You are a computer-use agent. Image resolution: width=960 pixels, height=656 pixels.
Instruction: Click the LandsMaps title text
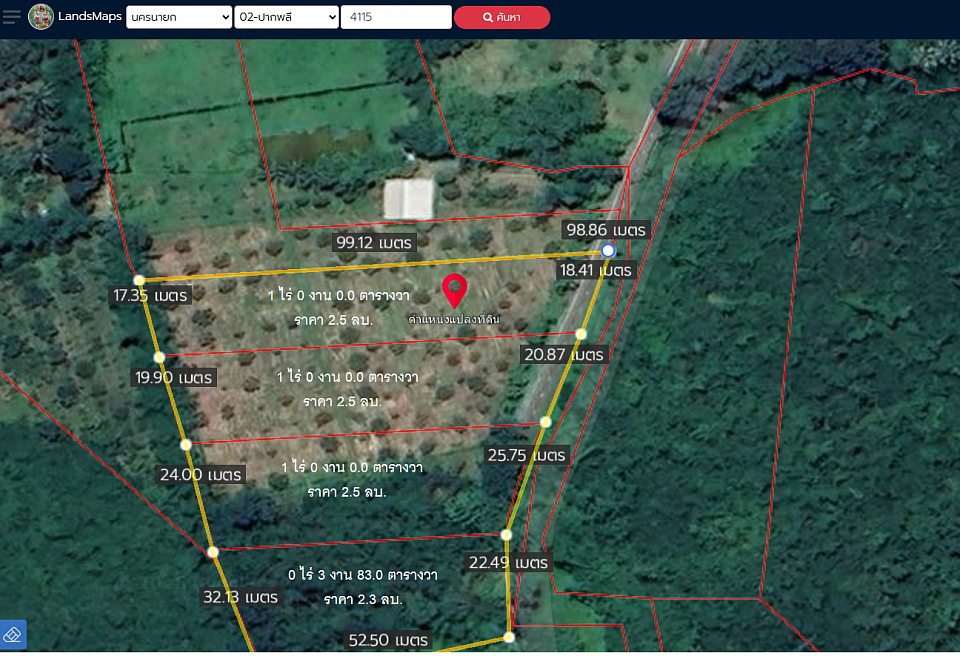[90, 17]
